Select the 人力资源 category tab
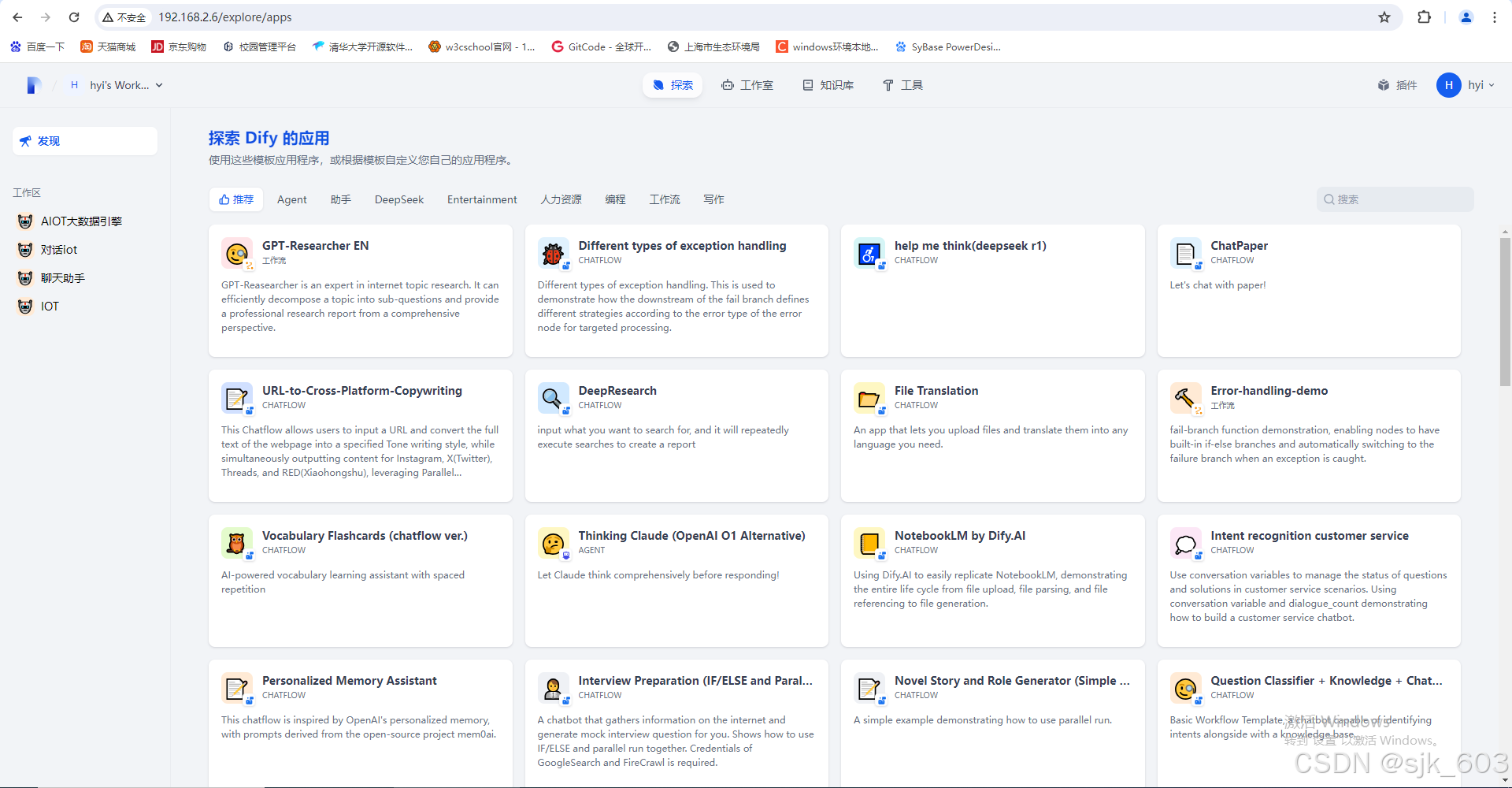 [x=561, y=199]
